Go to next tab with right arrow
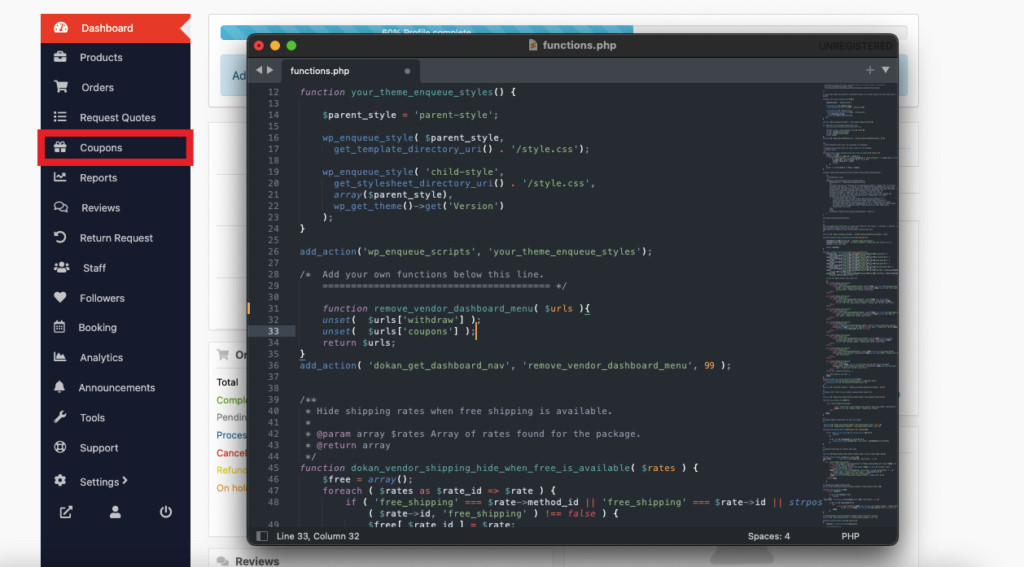The image size is (1024, 567). [270, 70]
